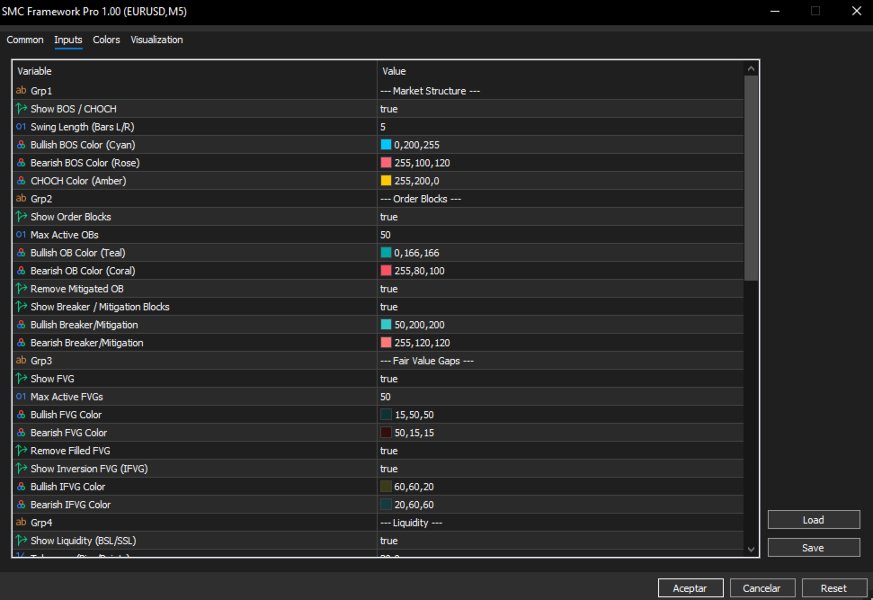Click the color type icon beside Bearish OB Color
Image resolution: width=873 pixels, height=600 pixels.
[x=21, y=271]
